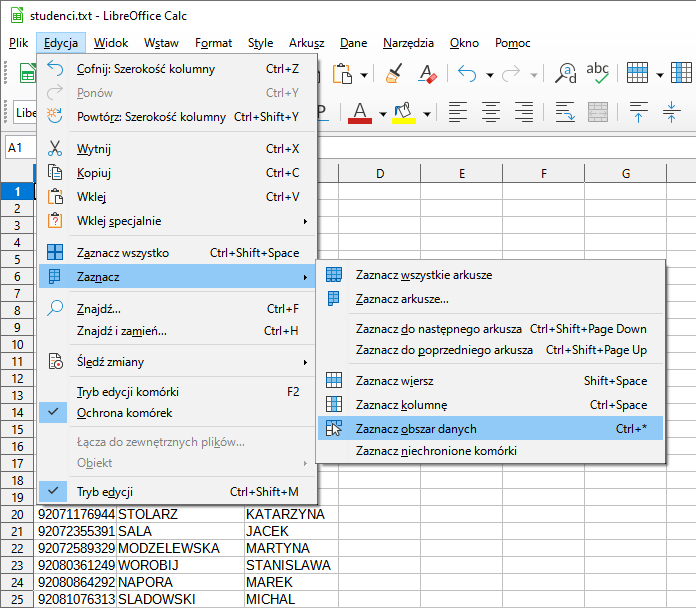Choose Cofnij: Szerokość kolumny entry
Screen dimensions: 696x608
178,69
